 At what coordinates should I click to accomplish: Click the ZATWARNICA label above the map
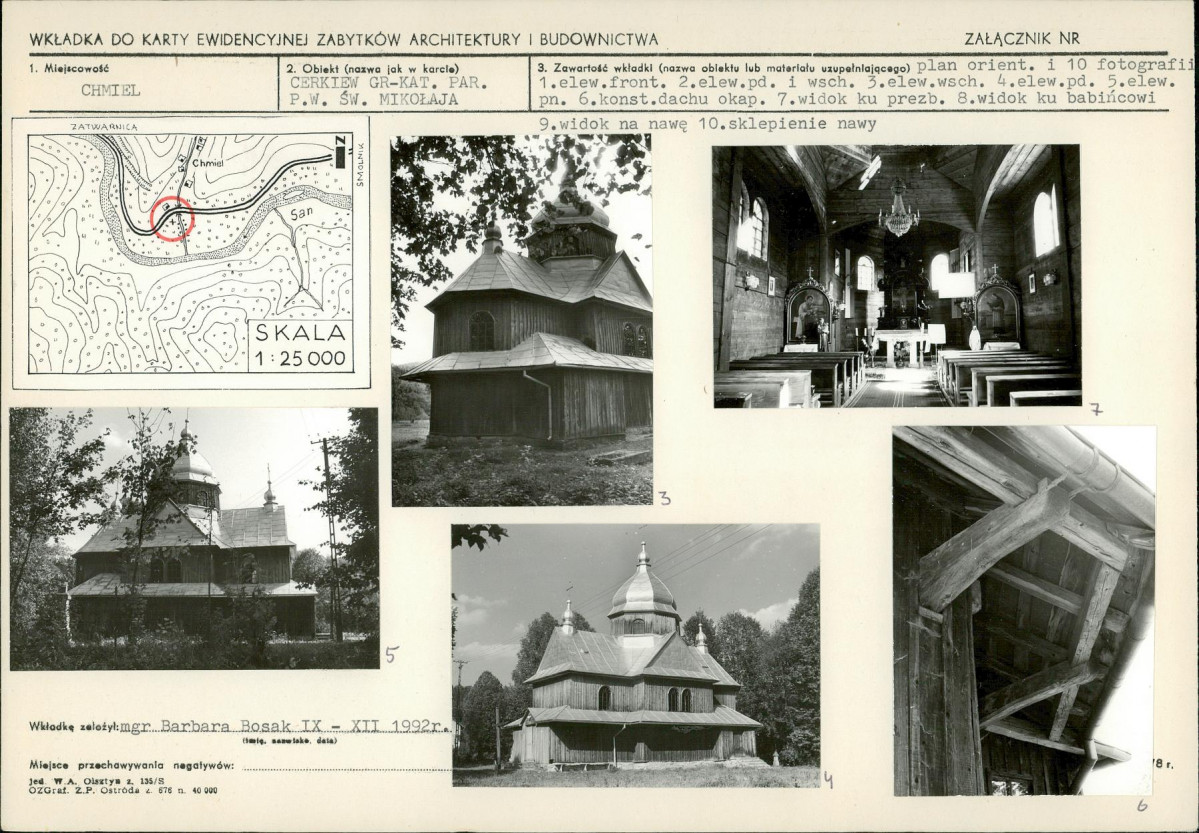click(104, 127)
